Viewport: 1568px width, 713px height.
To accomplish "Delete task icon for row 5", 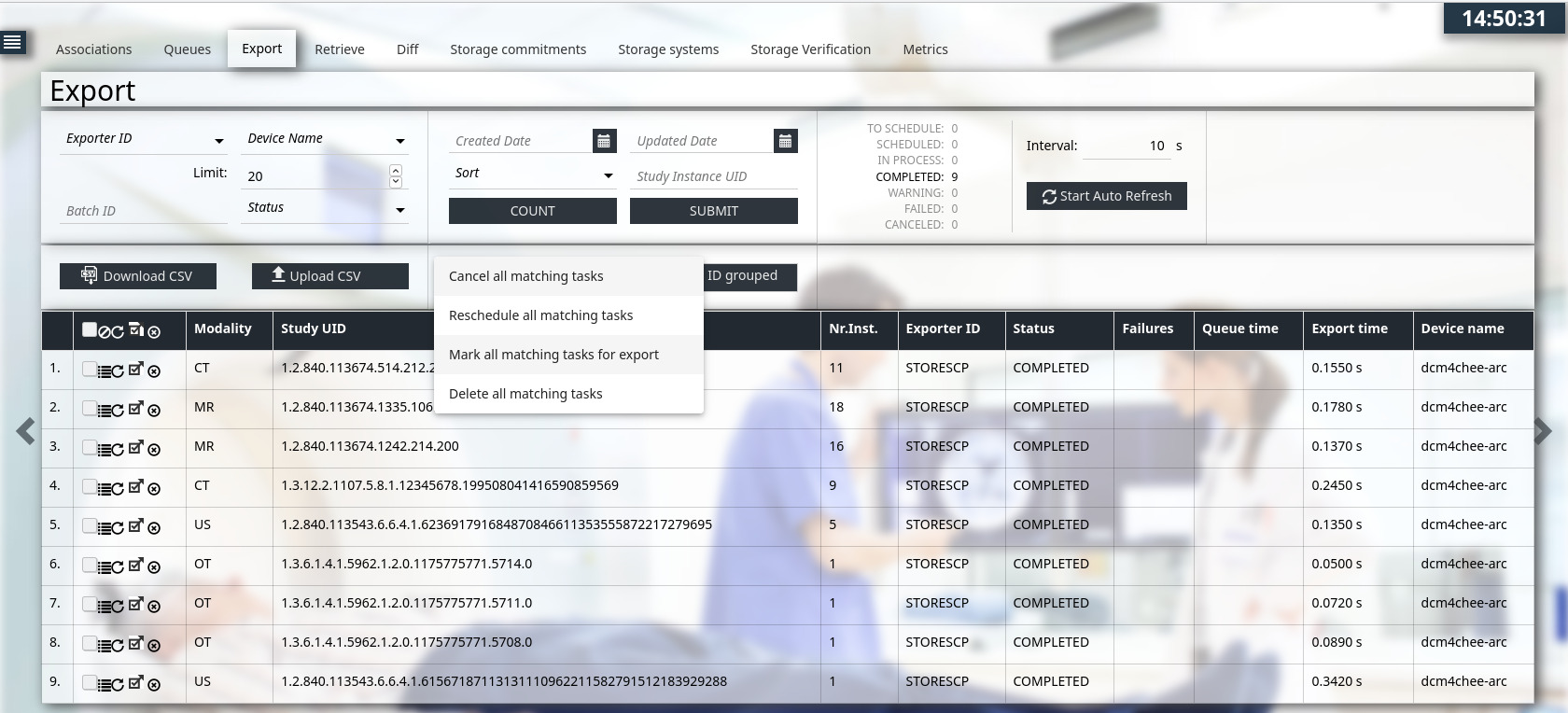I will [x=154, y=527].
